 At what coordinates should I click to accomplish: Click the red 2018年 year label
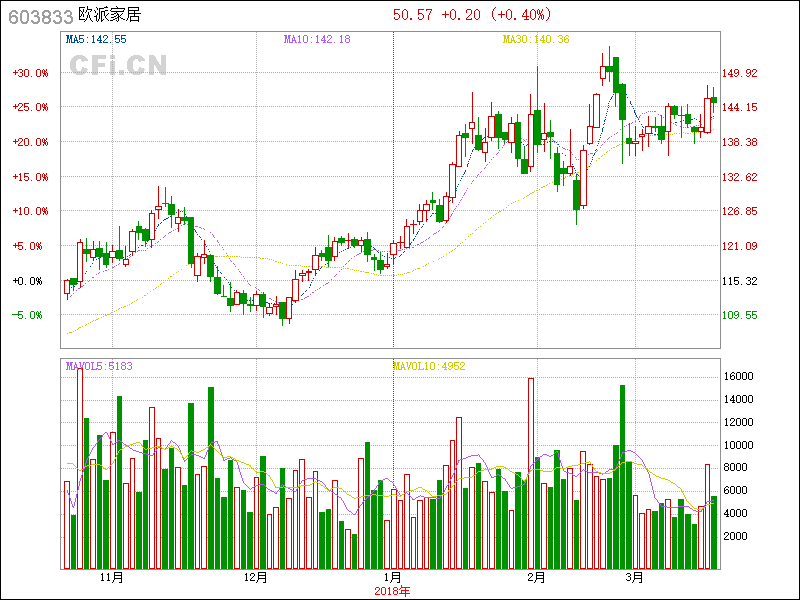392,592
